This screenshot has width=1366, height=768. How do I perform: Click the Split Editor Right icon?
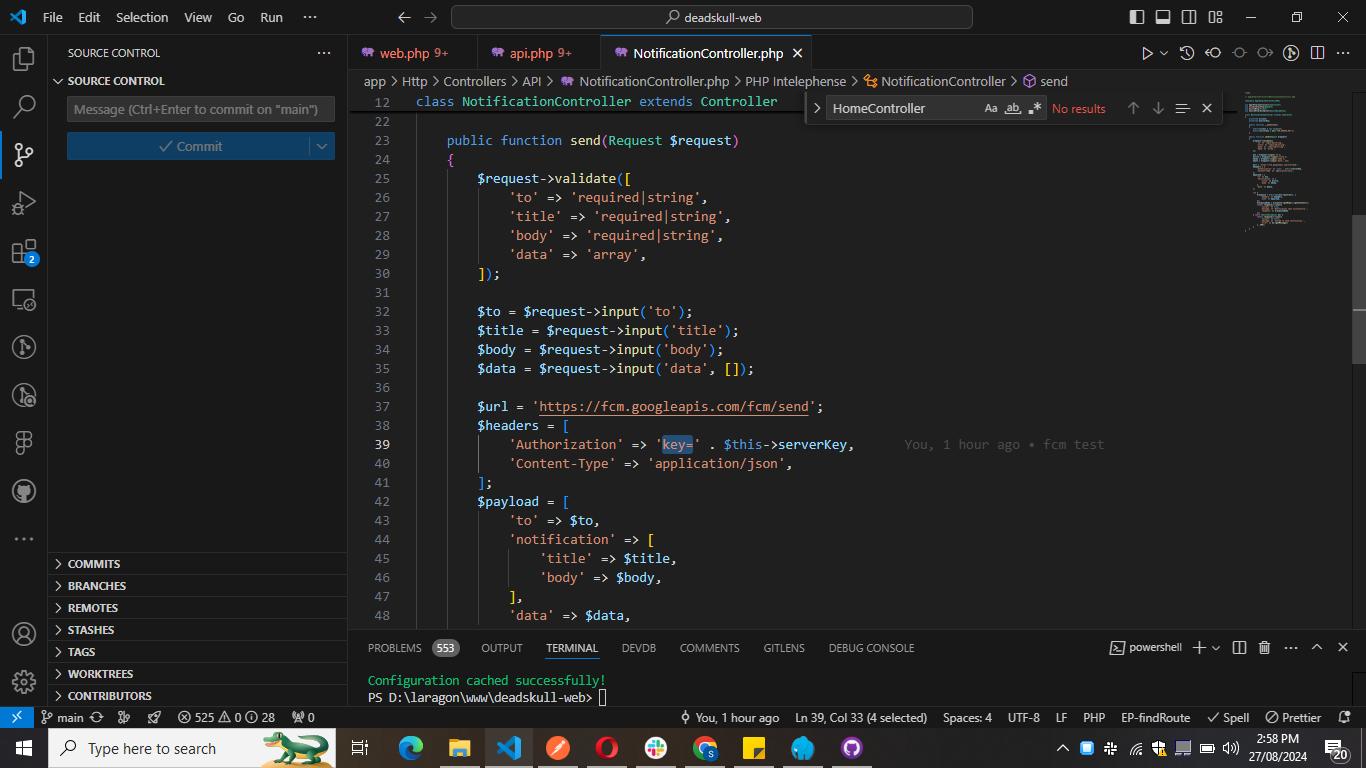click(1317, 53)
